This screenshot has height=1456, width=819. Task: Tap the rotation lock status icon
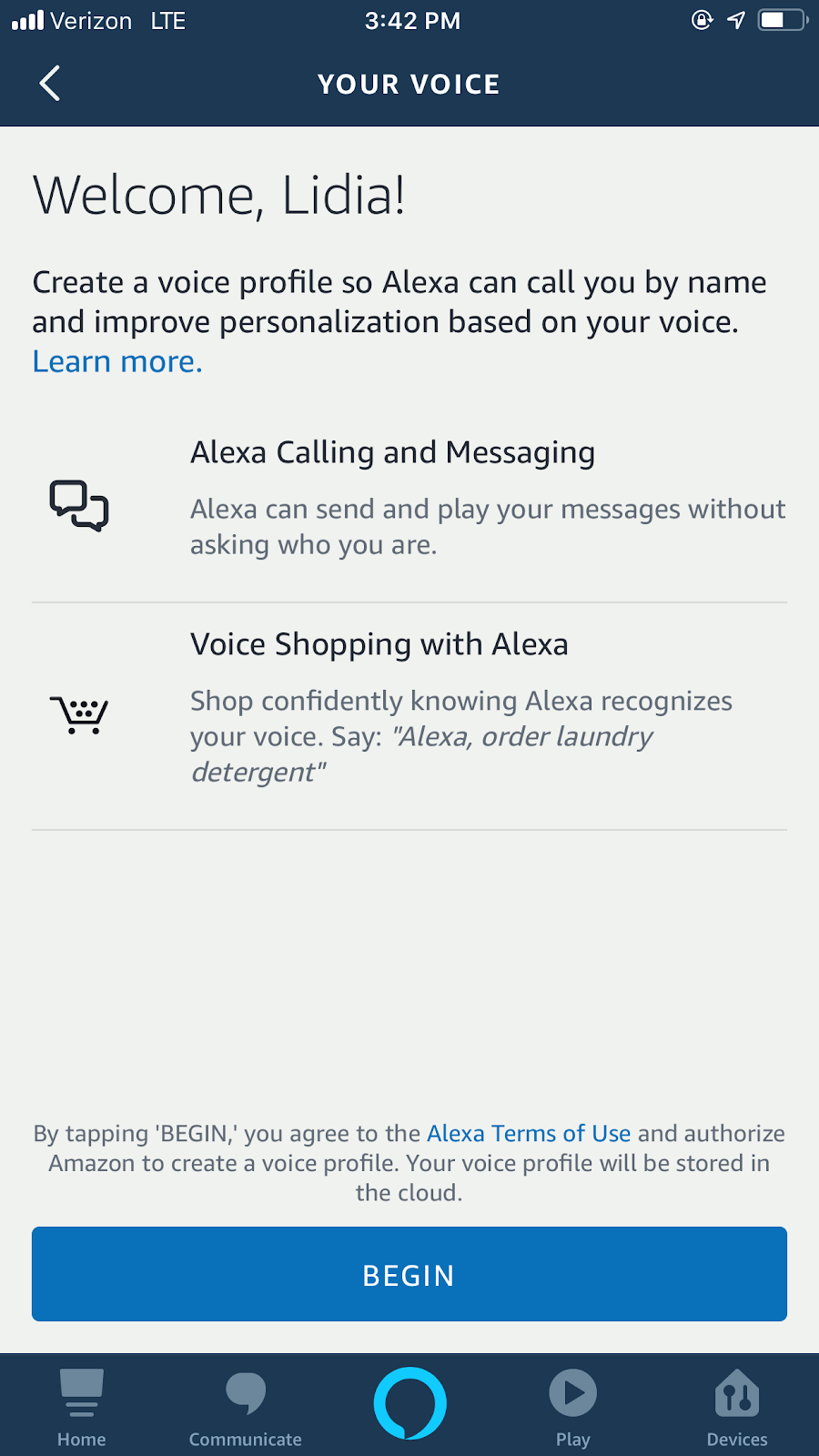(x=702, y=20)
